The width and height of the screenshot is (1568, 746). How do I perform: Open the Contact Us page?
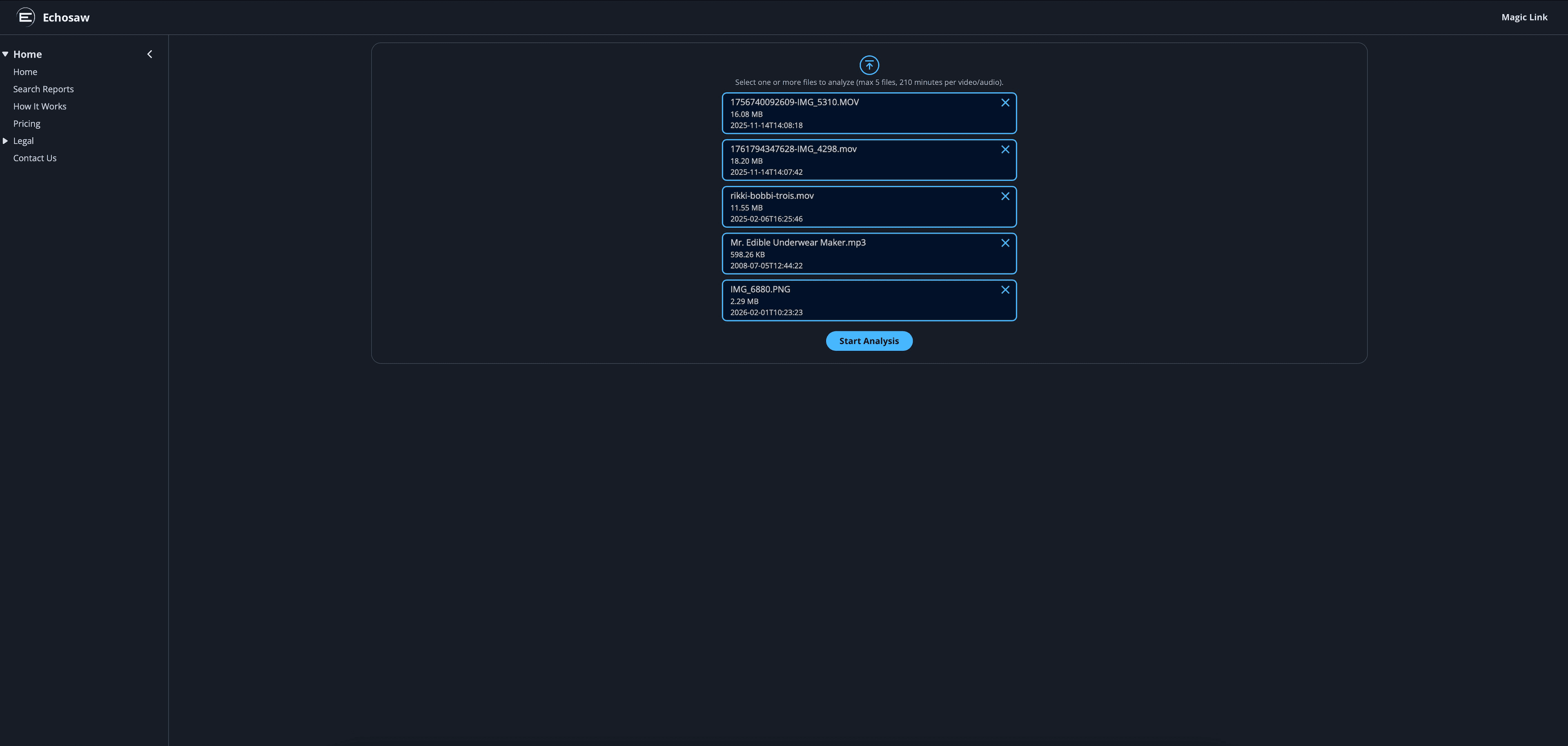pyautogui.click(x=35, y=158)
